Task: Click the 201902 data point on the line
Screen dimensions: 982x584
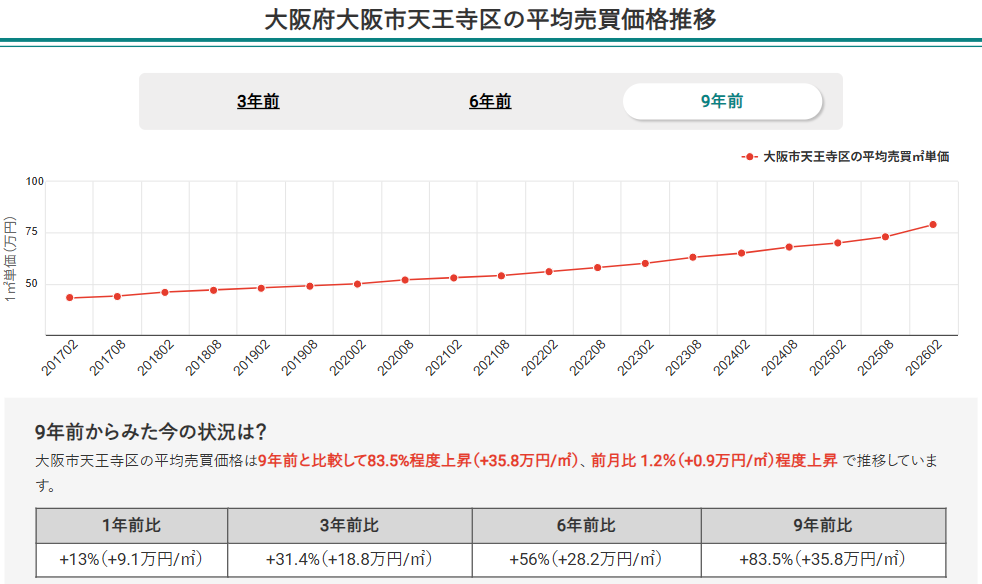Action: click(x=260, y=288)
